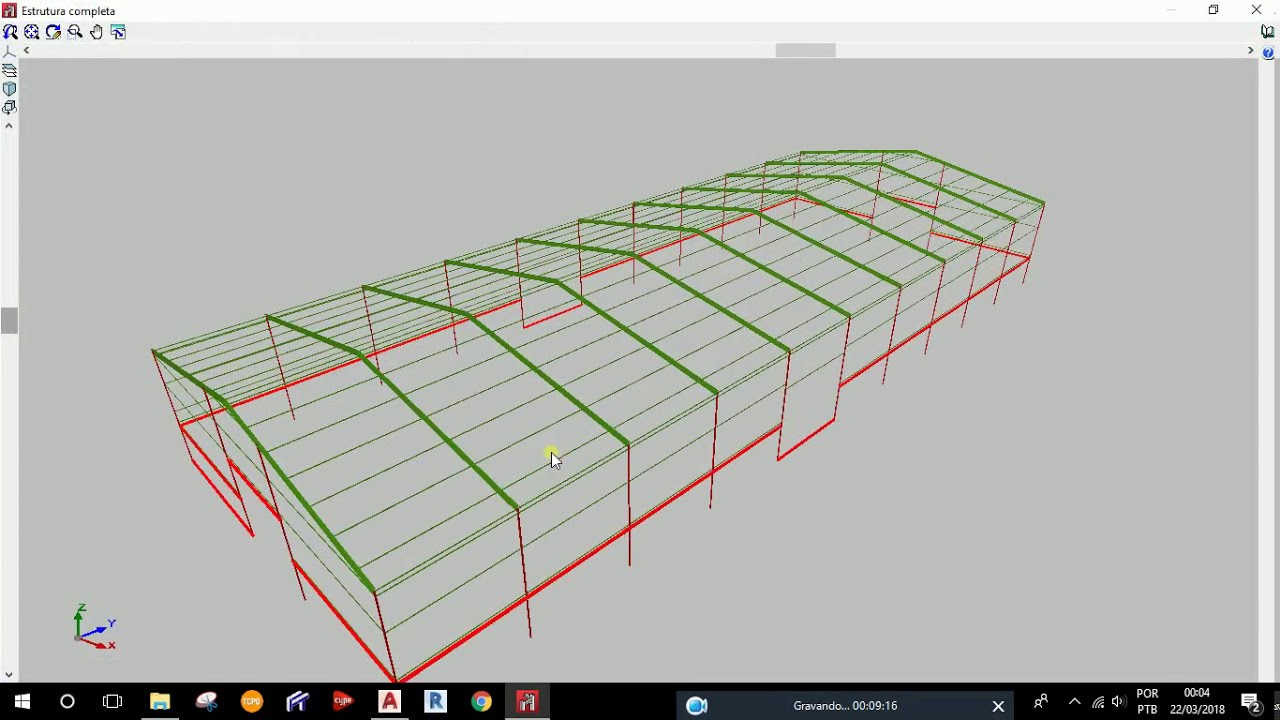
Task: Click the vertical scrollbar thumb at left
Action: coord(9,321)
